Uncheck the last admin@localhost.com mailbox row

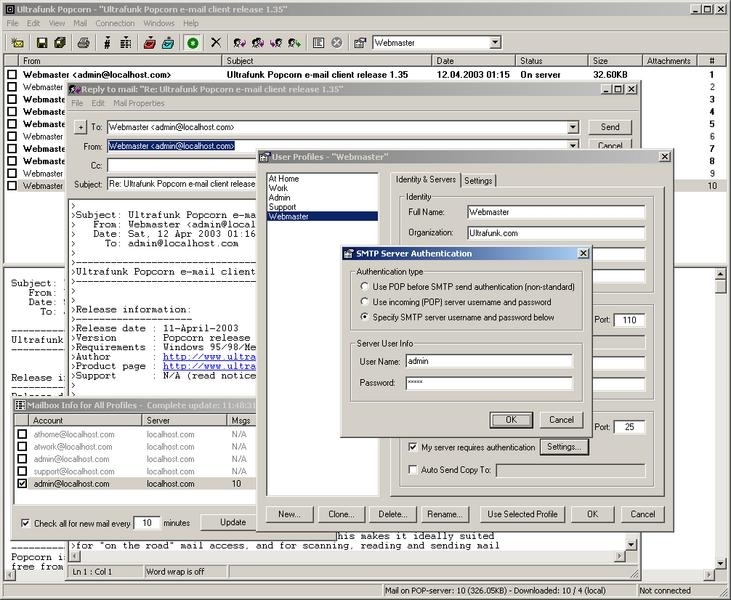click(22, 483)
